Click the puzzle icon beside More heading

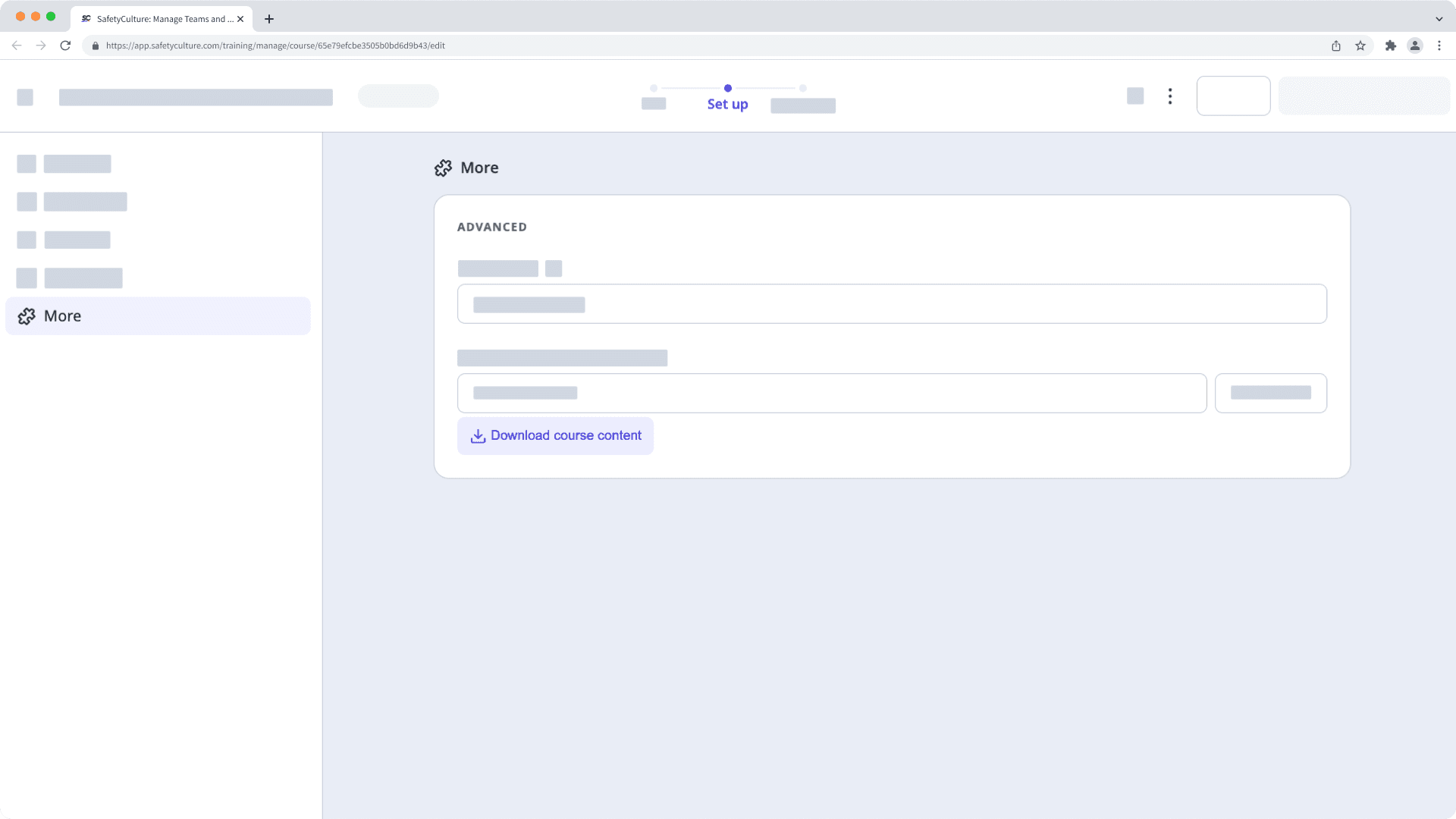(x=443, y=168)
